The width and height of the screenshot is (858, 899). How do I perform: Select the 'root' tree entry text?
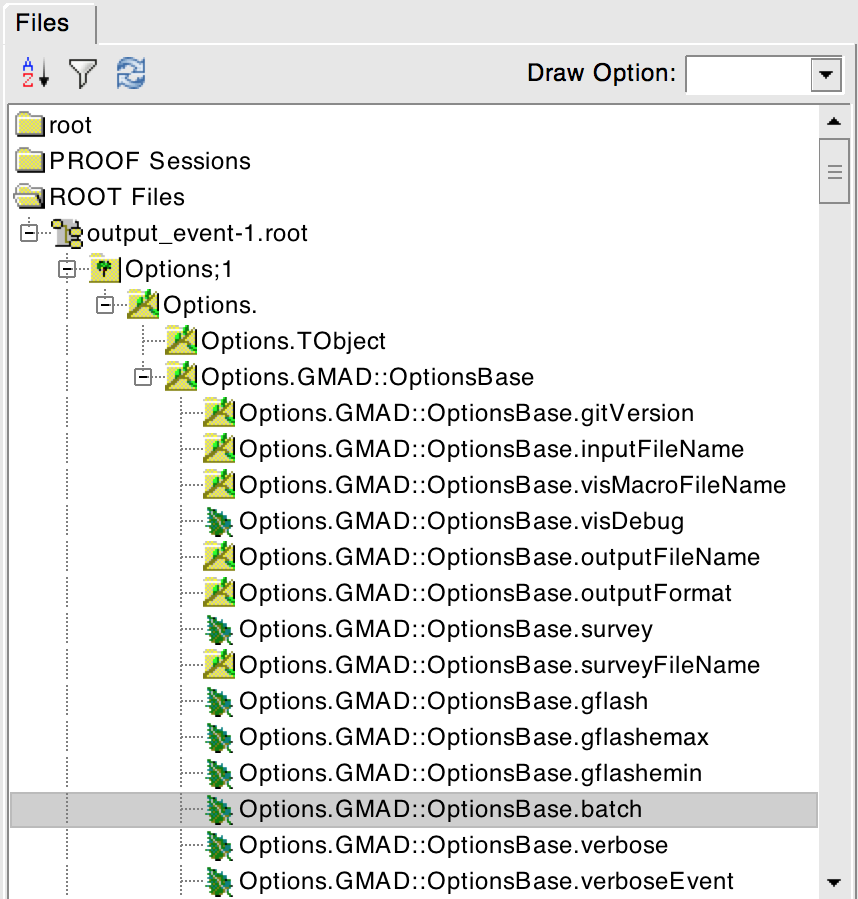click(x=70, y=125)
